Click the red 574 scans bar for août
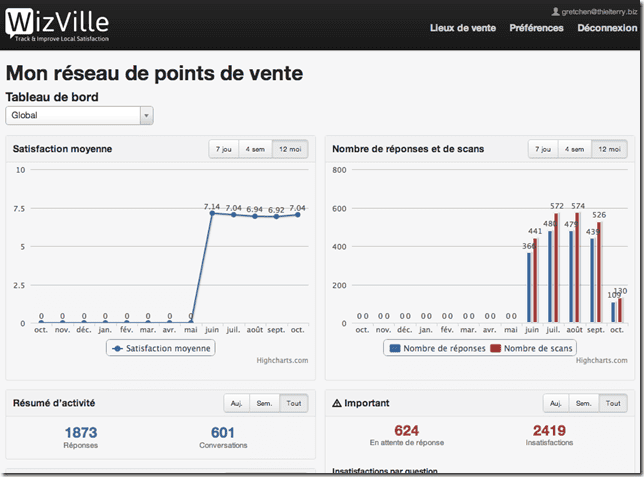Screen dimensions: 644x477 pos(577,267)
